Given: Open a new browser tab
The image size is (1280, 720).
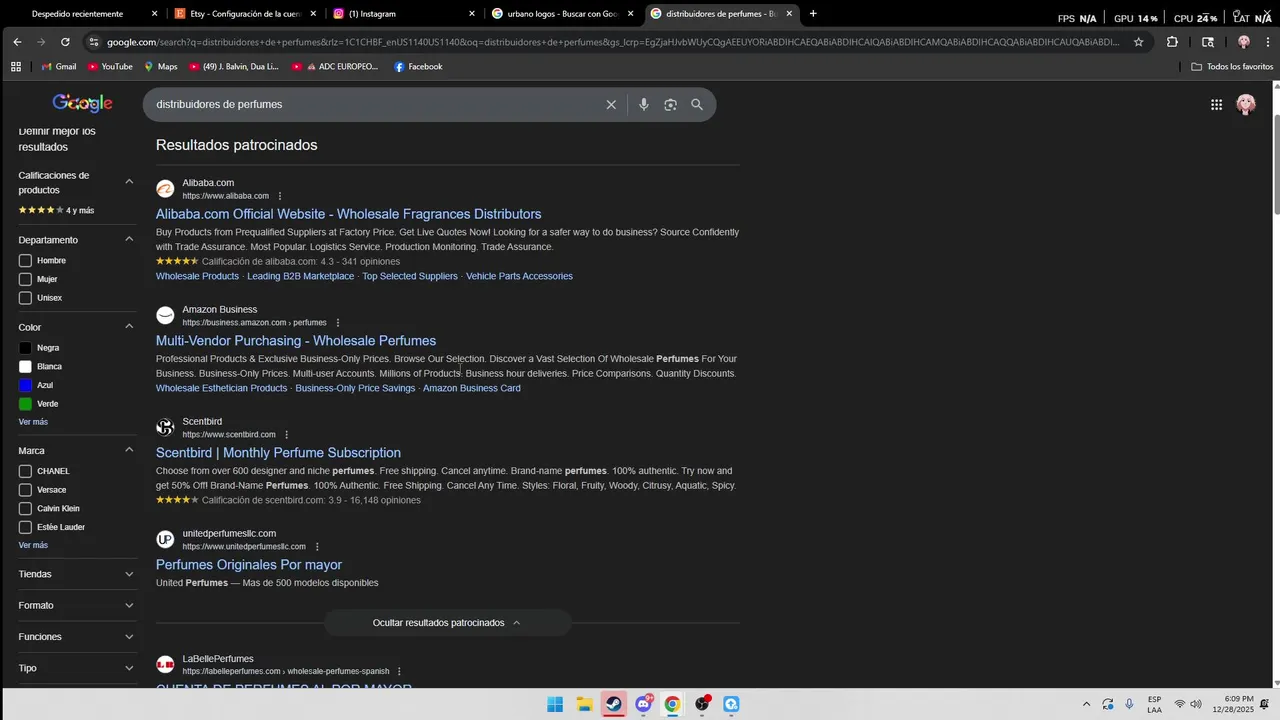Looking at the screenshot, I should click(813, 14).
